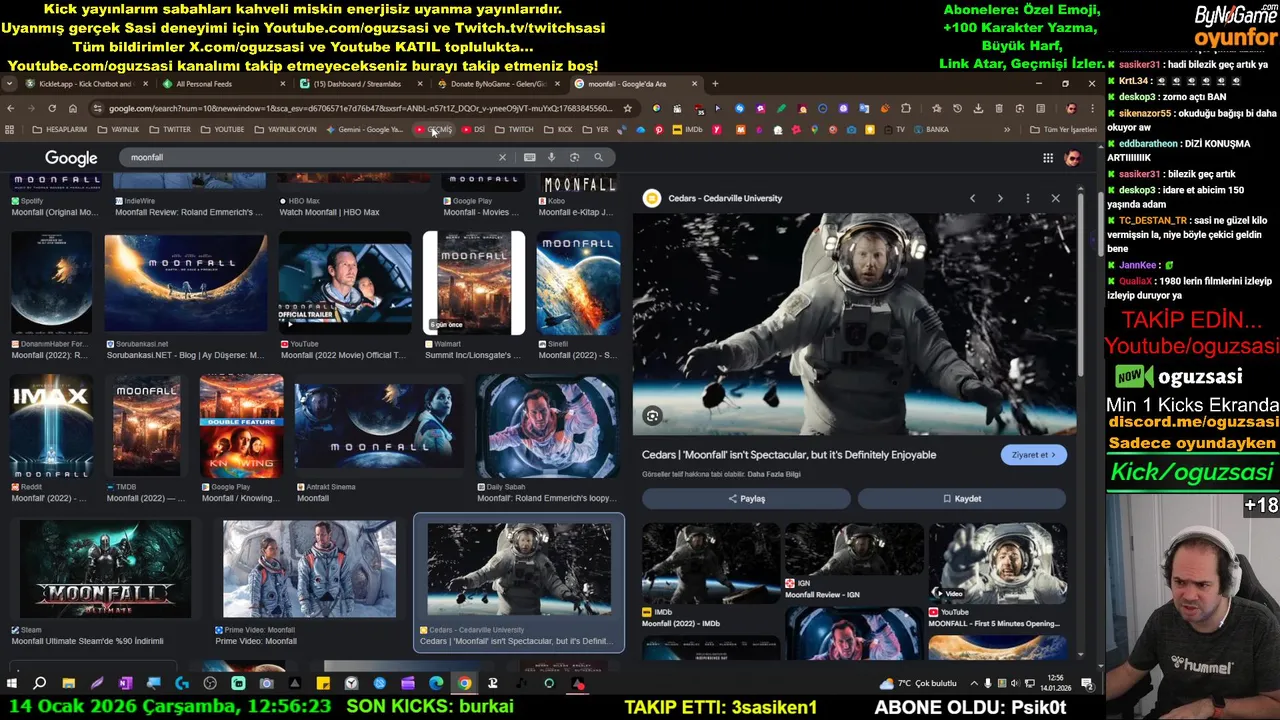
Task: Open the HESAPLARIM bookmark folder
Action: (60, 129)
